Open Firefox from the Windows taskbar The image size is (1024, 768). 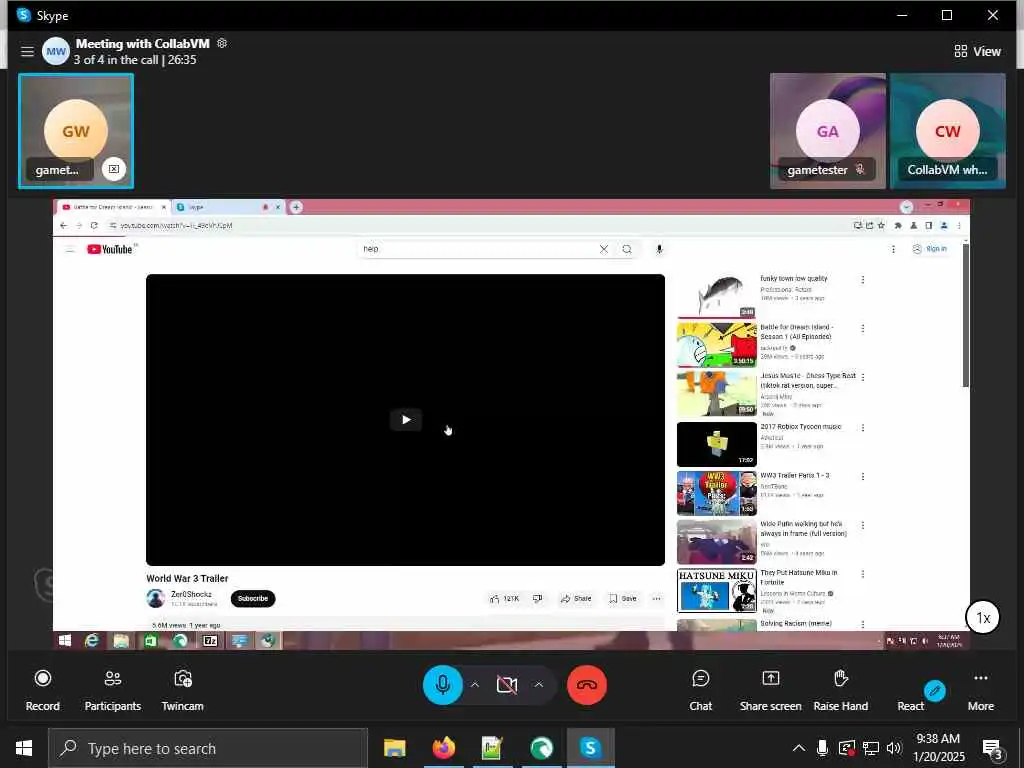click(x=443, y=748)
